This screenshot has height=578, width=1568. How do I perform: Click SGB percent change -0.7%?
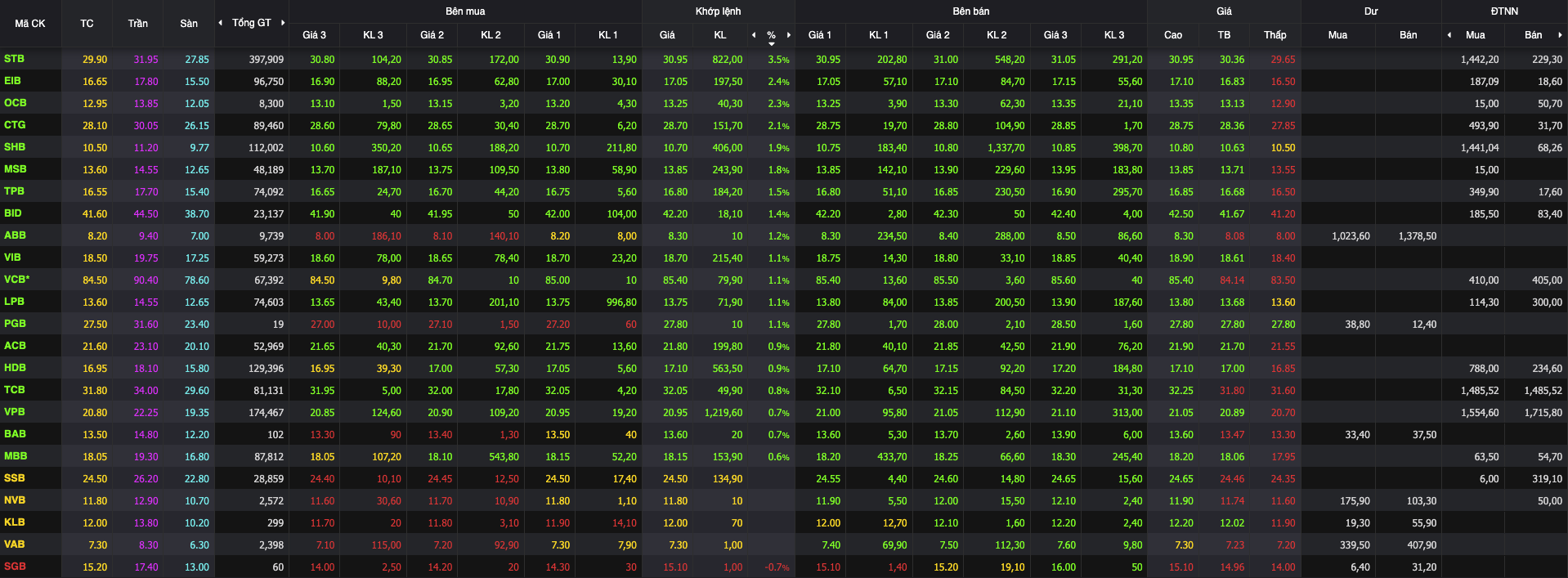(777, 567)
